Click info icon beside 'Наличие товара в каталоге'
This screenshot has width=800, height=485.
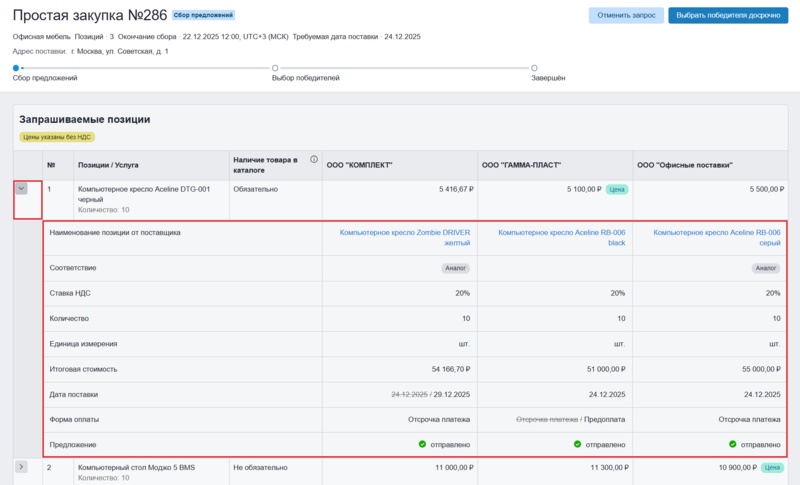(x=314, y=159)
